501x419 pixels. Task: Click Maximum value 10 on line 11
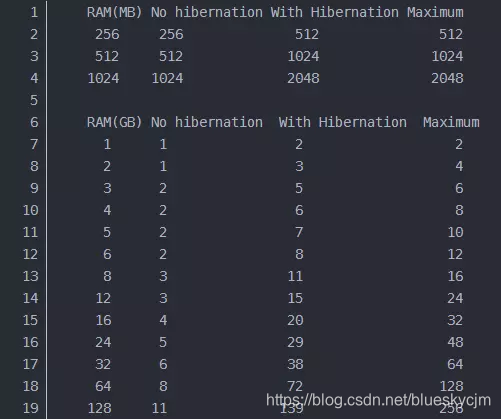point(455,232)
